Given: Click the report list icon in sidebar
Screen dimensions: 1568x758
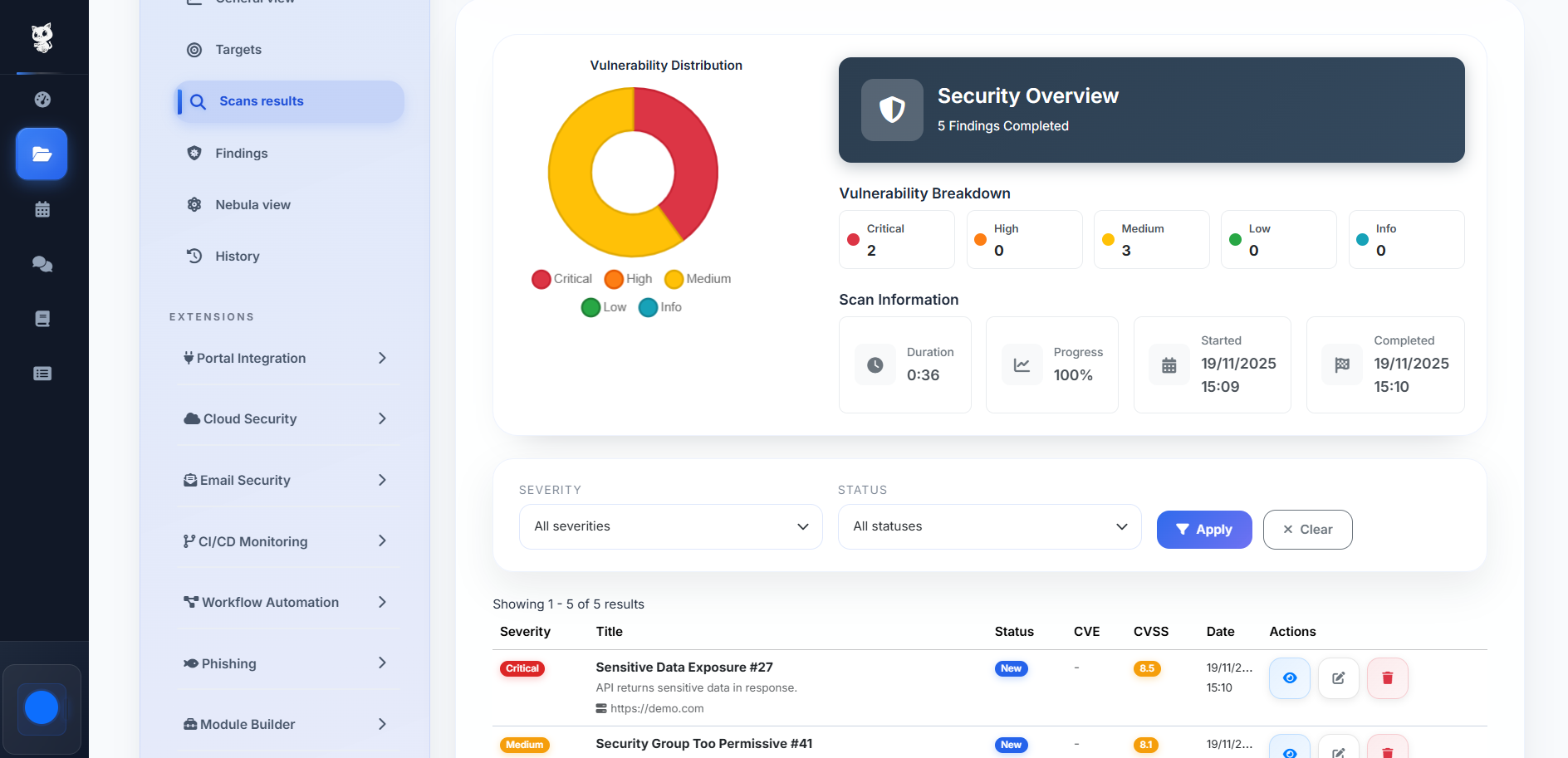Looking at the screenshot, I should coord(42,374).
